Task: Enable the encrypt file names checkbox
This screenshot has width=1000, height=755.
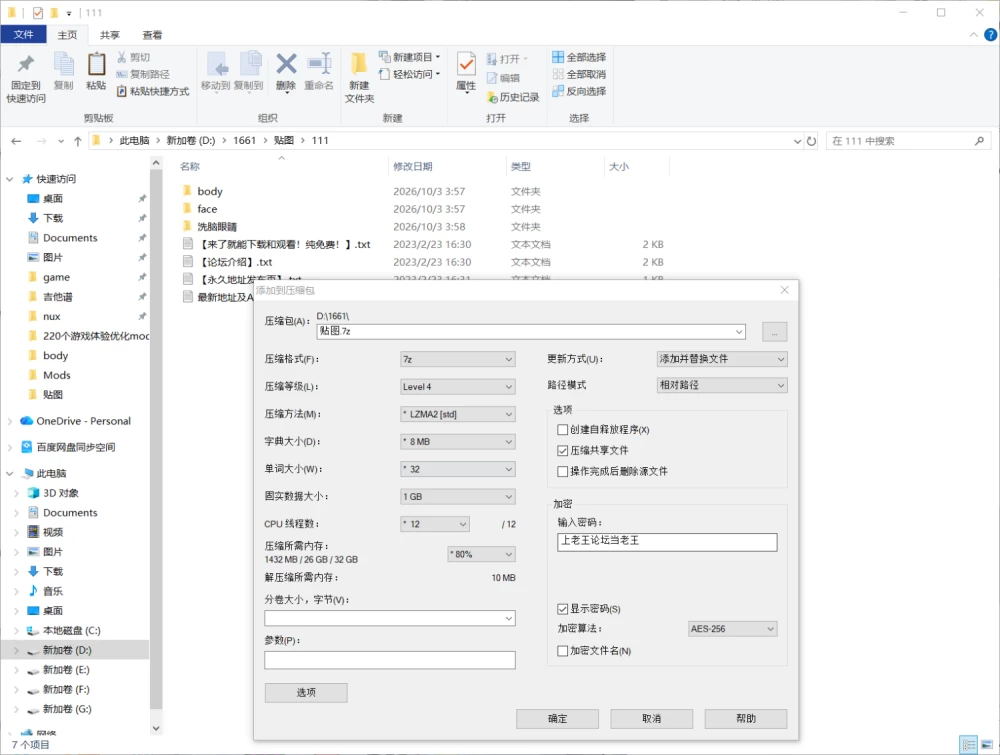Action: coord(562,651)
